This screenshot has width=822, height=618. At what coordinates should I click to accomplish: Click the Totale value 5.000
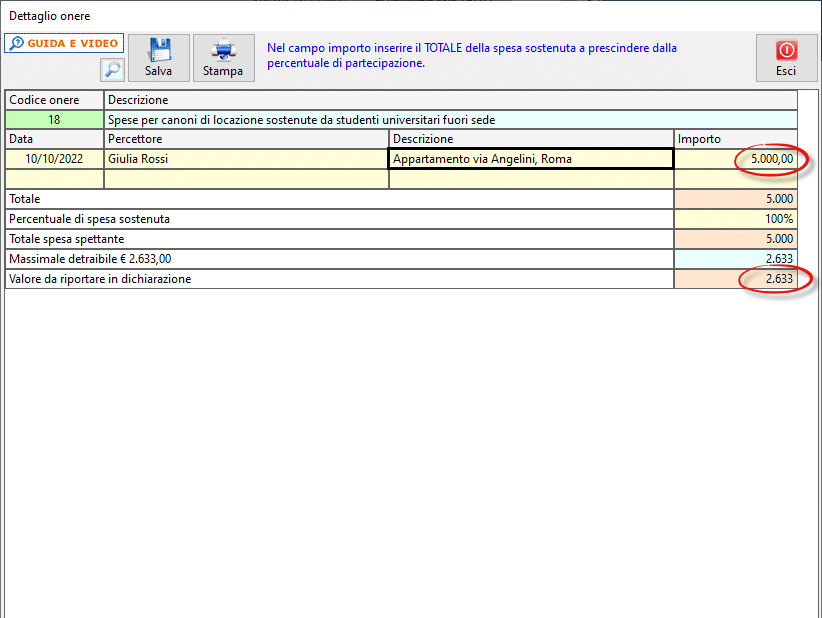click(x=736, y=199)
